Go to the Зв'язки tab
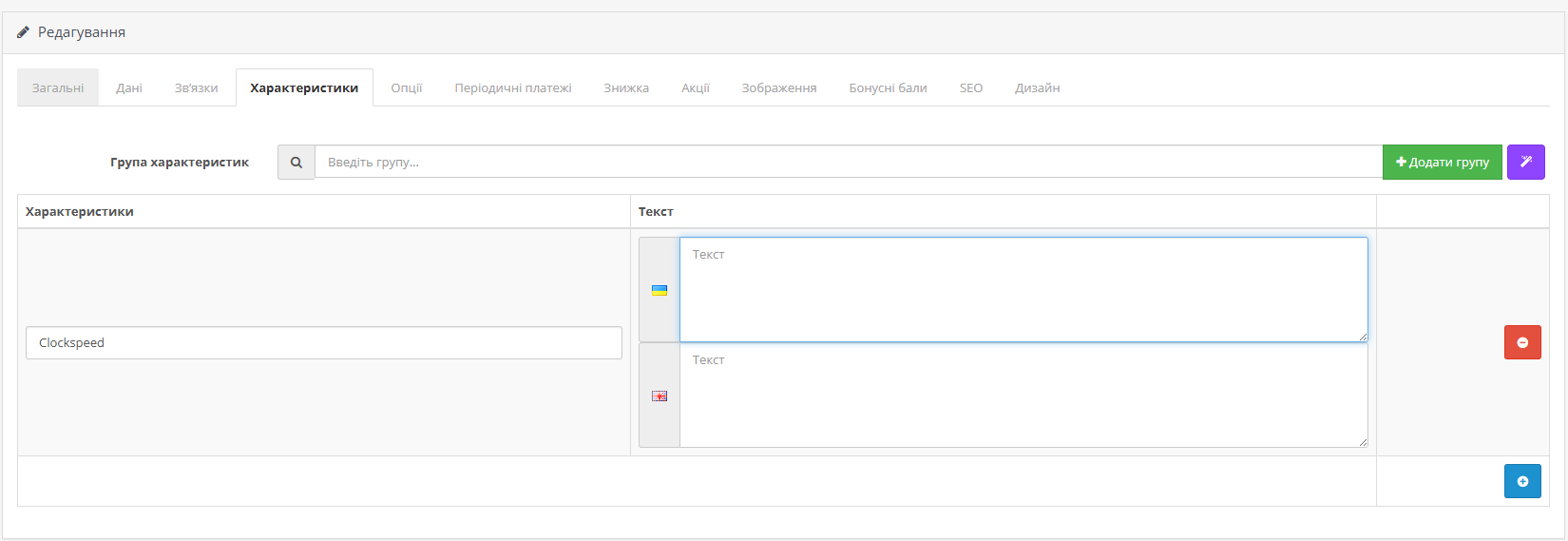The height and width of the screenshot is (541, 1568). coord(196,87)
